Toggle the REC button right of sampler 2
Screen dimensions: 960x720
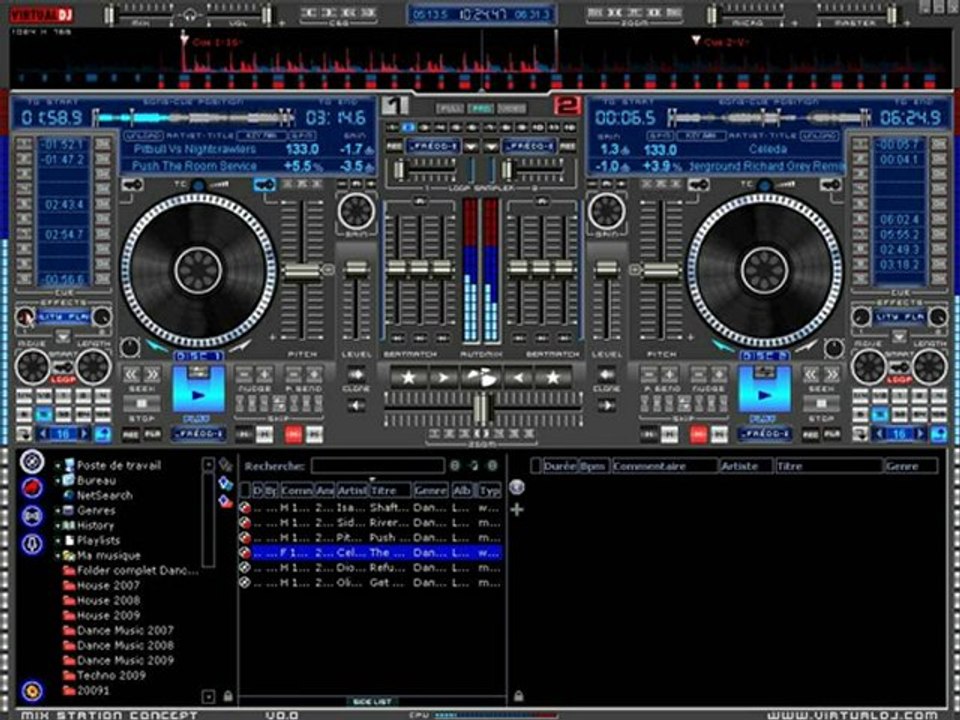(x=568, y=146)
